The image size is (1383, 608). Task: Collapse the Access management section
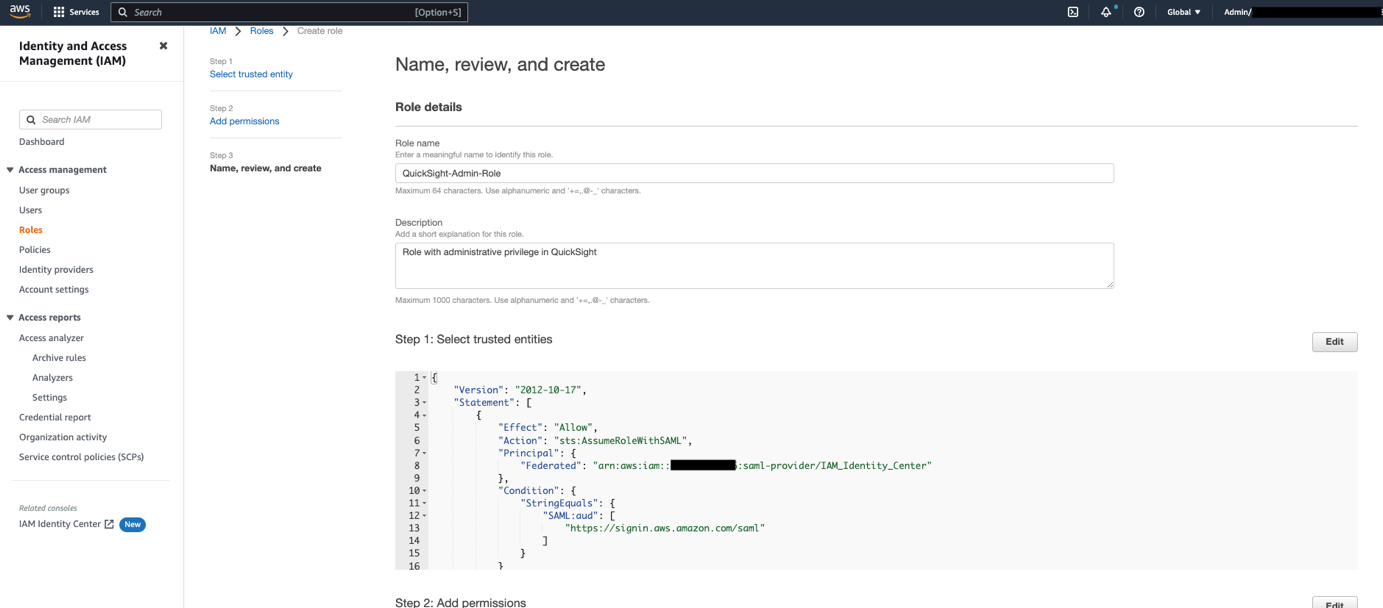point(10,170)
